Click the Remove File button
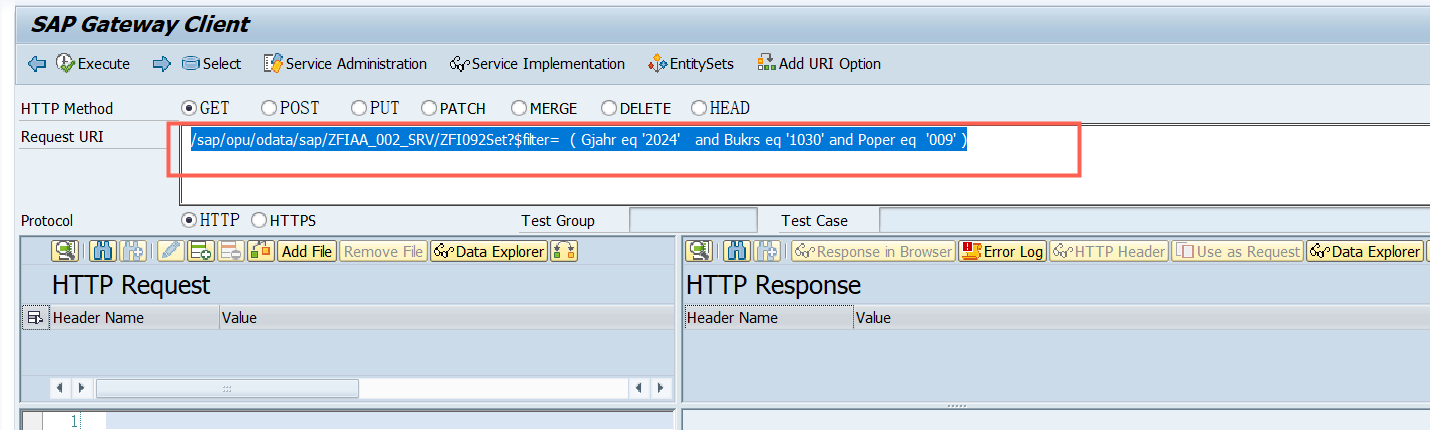 [x=383, y=251]
